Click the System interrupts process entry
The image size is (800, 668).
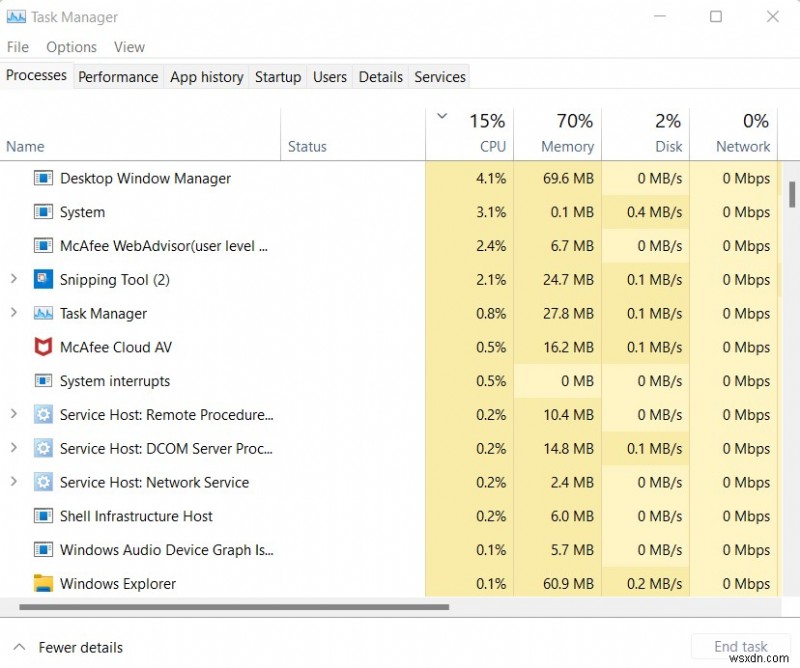point(115,381)
